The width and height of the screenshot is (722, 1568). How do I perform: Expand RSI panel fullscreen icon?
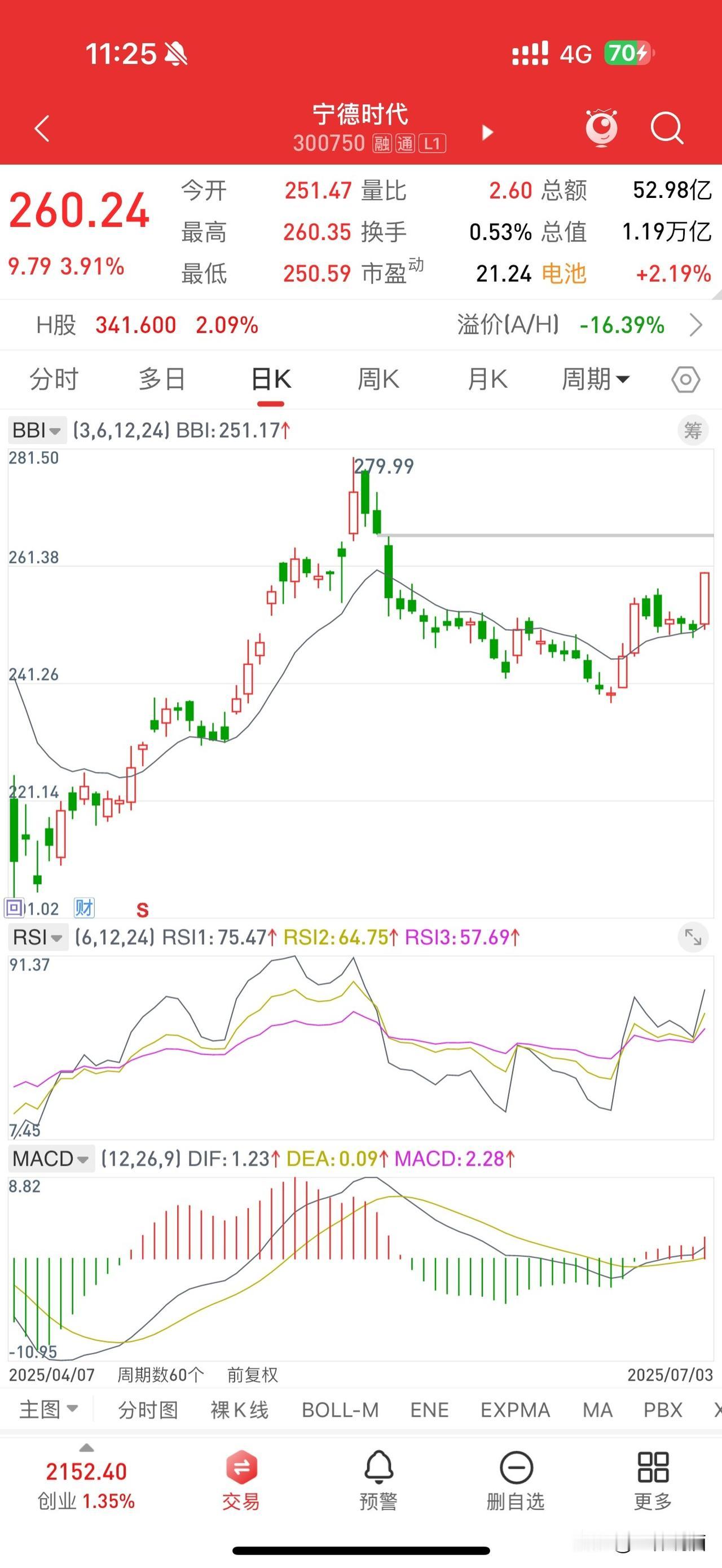[693, 937]
